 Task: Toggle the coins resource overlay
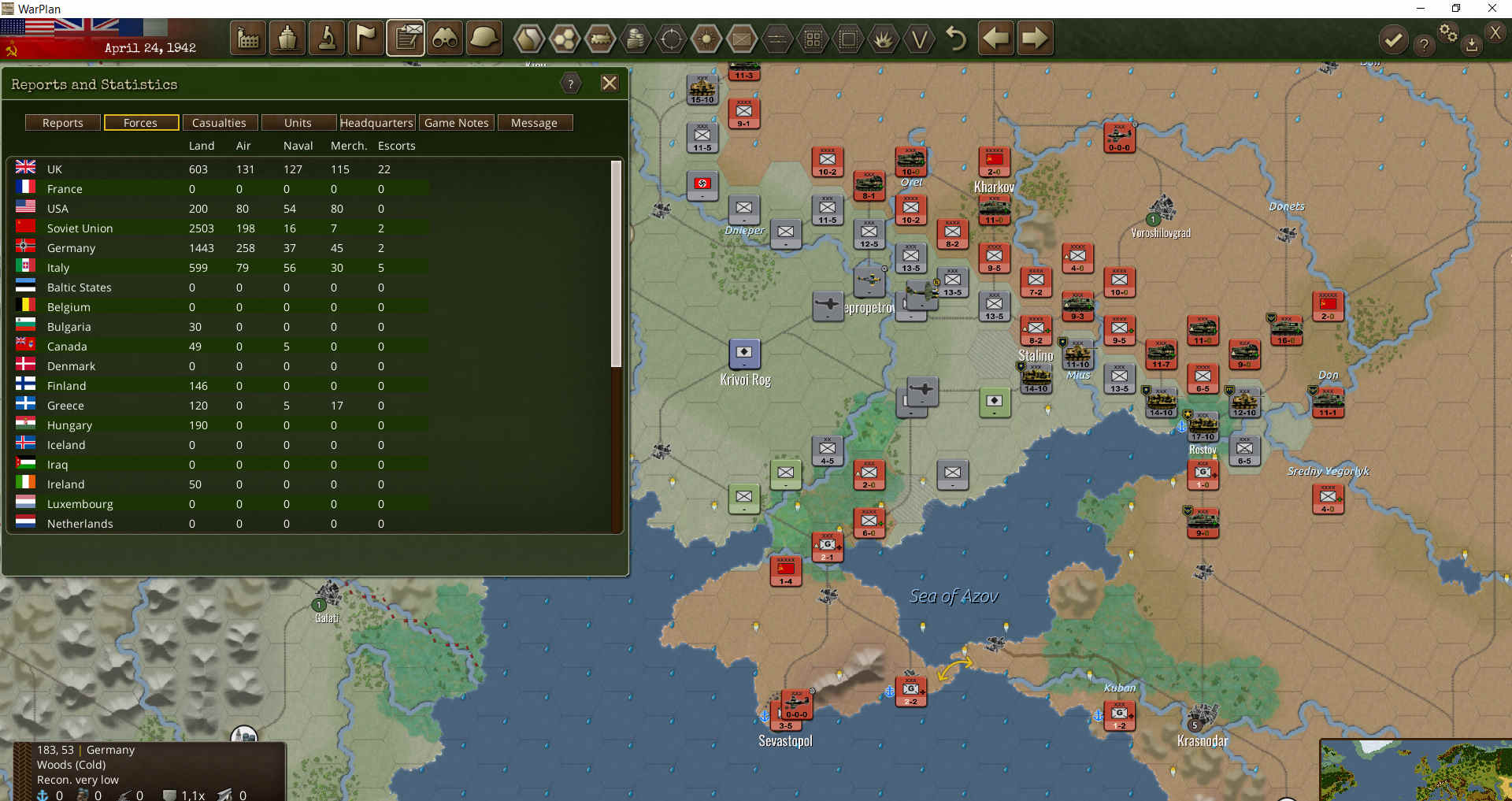636,38
